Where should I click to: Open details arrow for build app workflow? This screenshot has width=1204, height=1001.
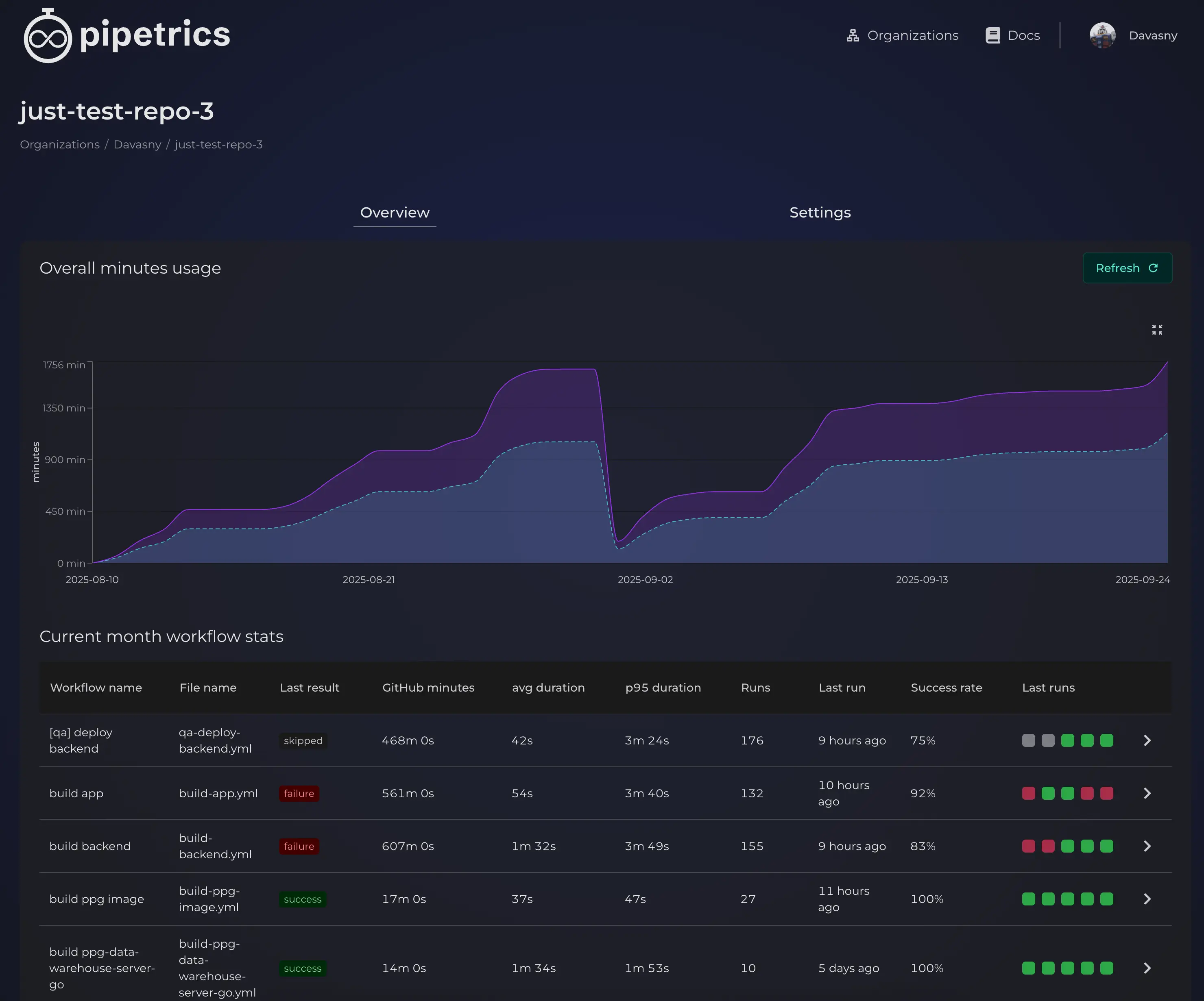pos(1147,794)
